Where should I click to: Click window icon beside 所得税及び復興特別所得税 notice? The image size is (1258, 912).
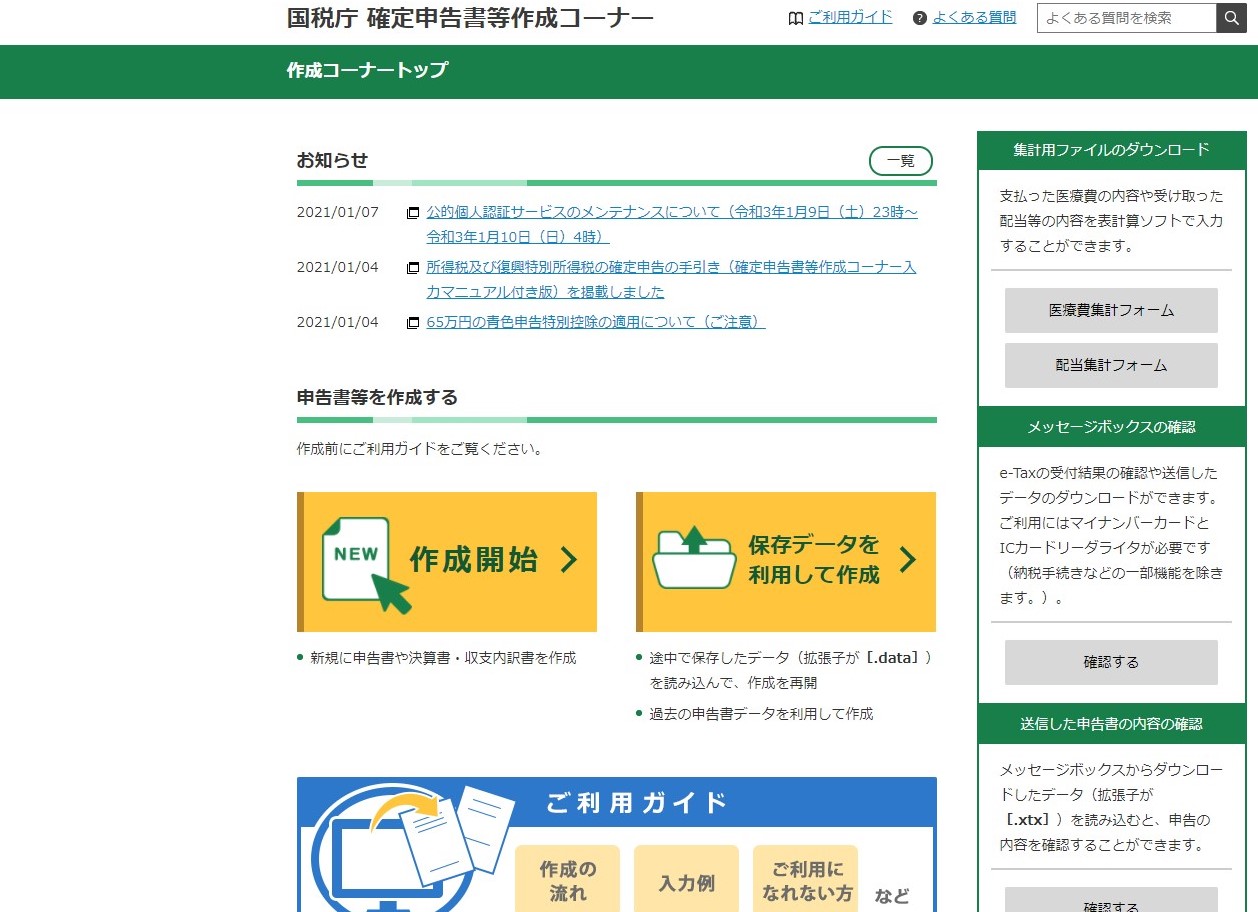[x=413, y=268]
